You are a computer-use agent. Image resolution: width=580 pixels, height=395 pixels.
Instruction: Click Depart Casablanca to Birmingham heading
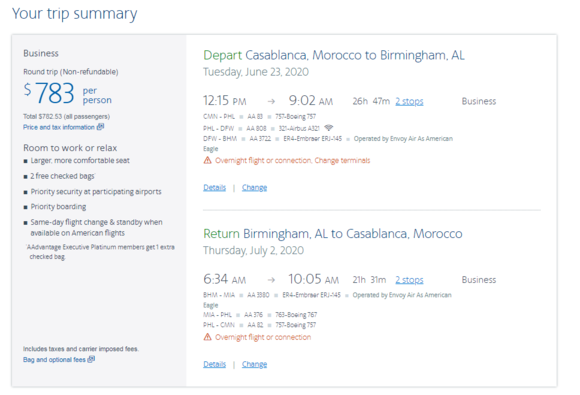[x=334, y=55]
